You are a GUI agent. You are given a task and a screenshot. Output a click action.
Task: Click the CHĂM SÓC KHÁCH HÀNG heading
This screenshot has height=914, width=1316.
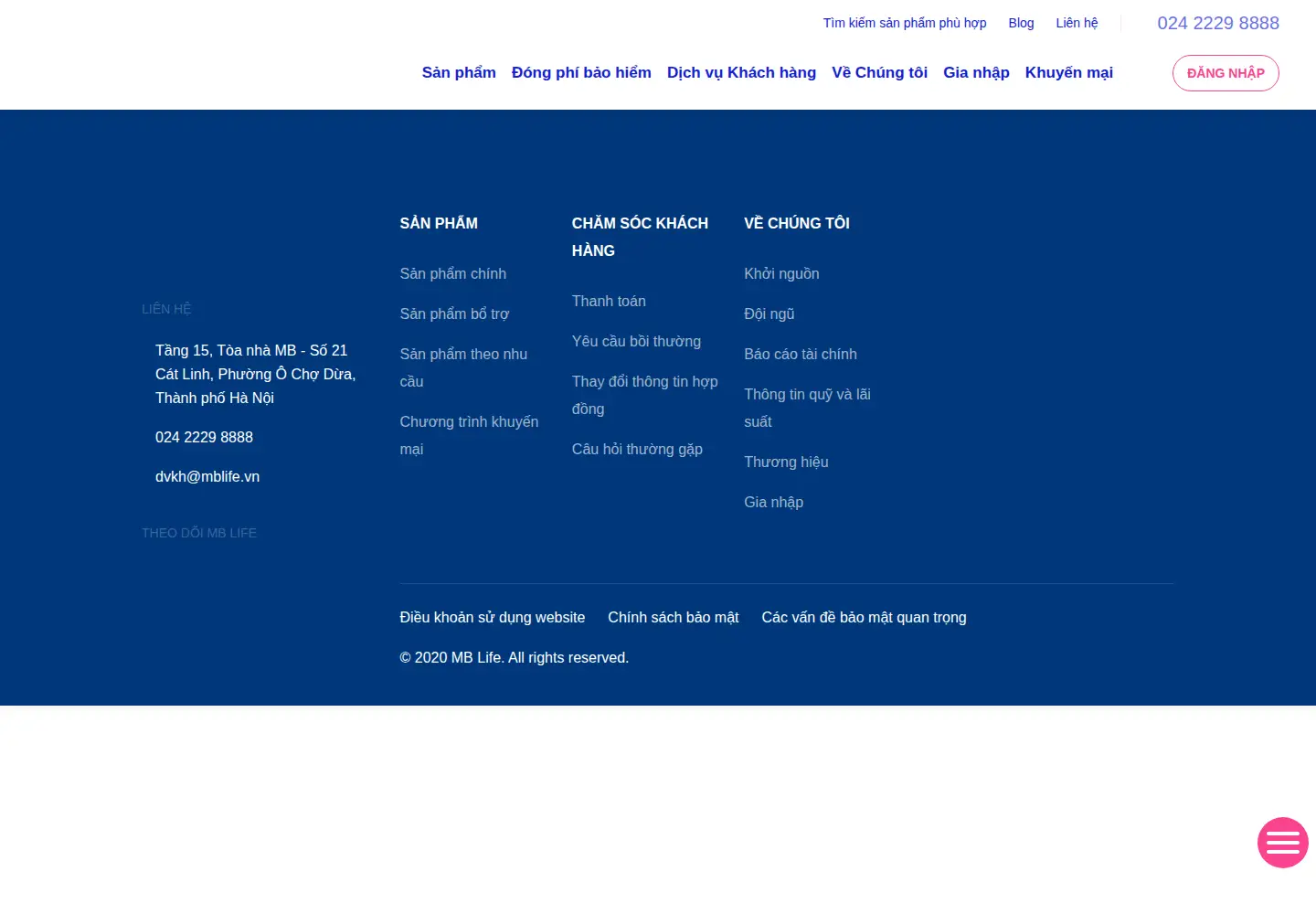[x=640, y=237]
